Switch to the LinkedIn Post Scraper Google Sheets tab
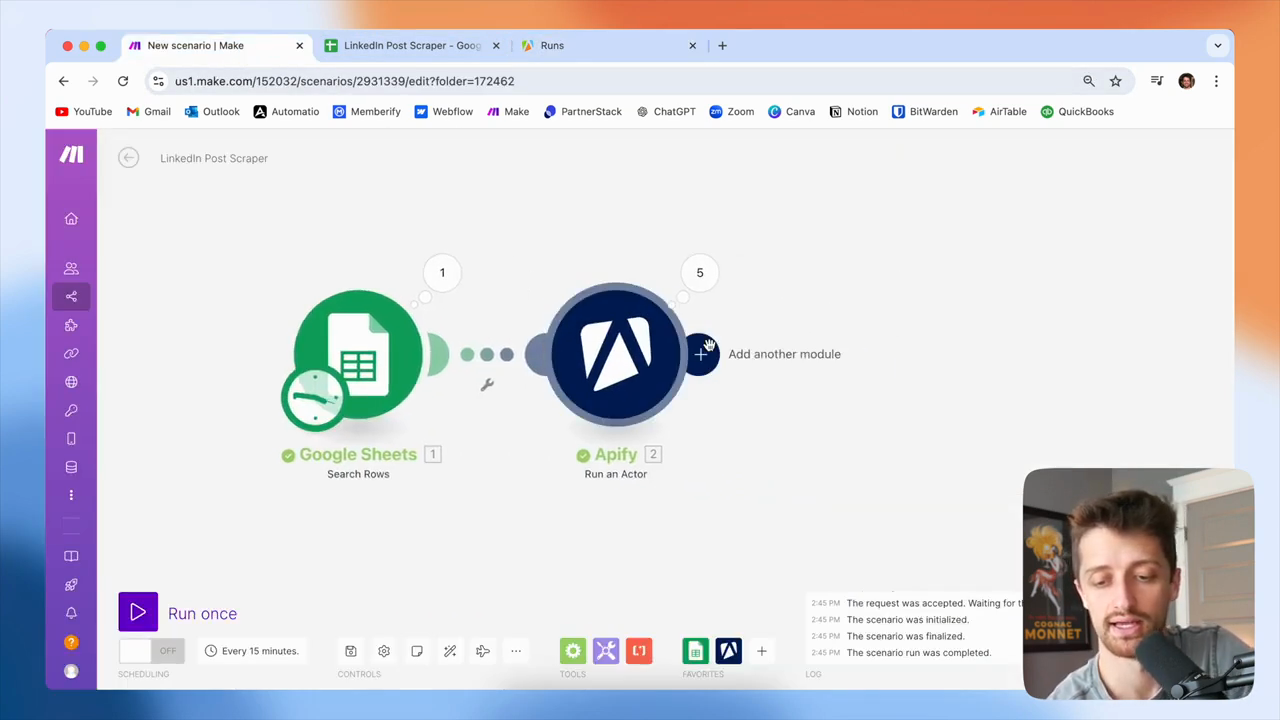Viewport: 1280px width, 720px height. tap(412, 45)
